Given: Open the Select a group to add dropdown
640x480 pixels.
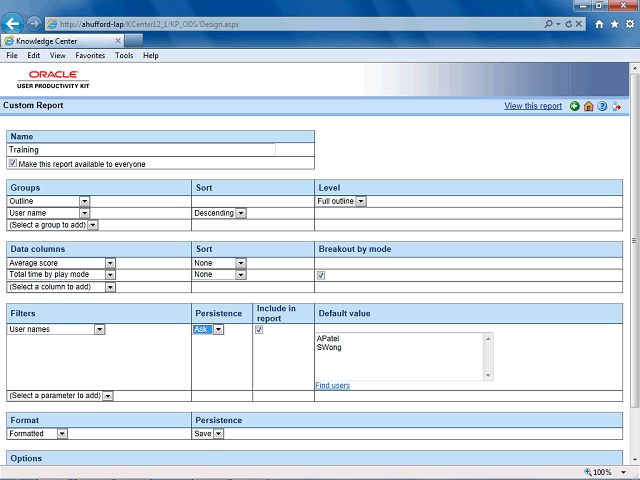Looking at the screenshot, I should [x=93, y=225].
